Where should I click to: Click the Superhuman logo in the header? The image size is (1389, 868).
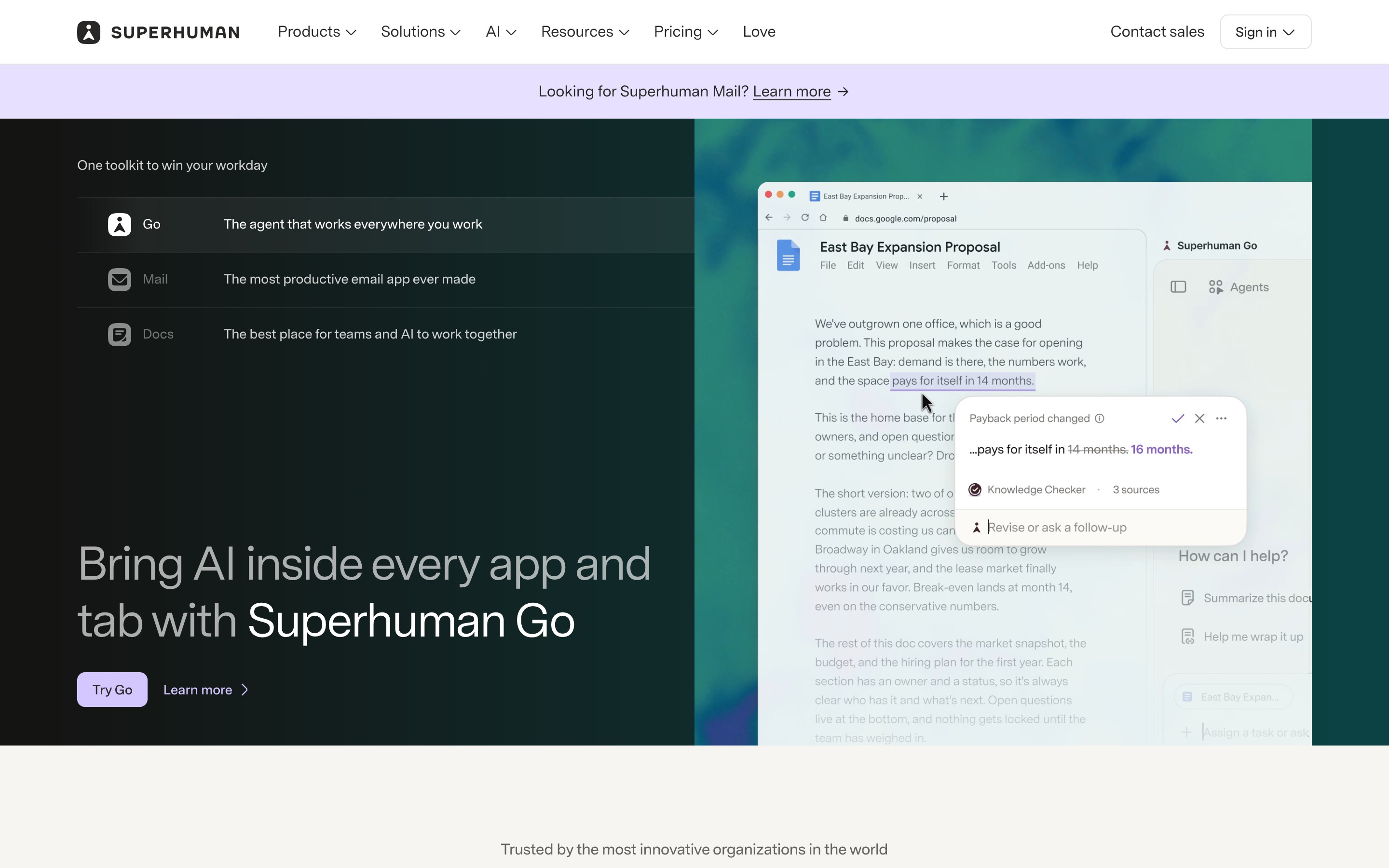158,32
